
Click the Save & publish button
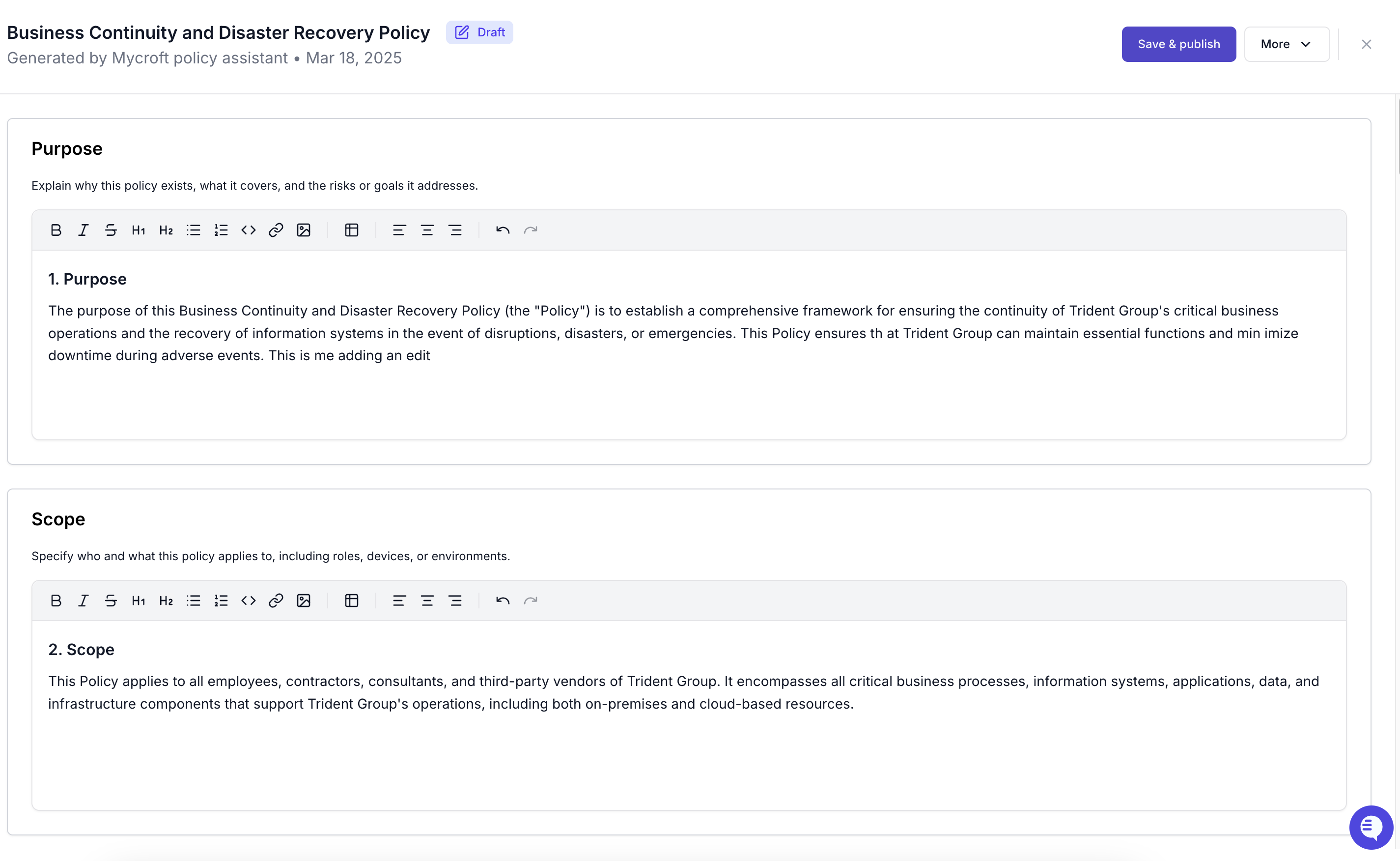tap(1178, 44)
